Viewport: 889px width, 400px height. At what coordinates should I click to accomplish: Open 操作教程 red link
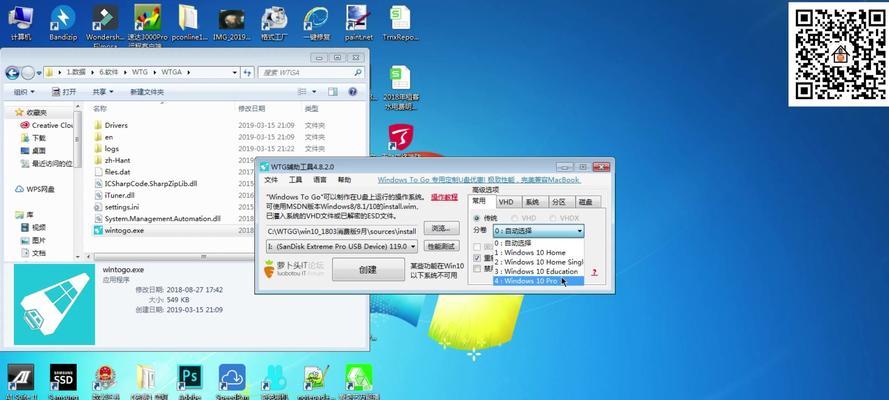click(x=444, y=197)
